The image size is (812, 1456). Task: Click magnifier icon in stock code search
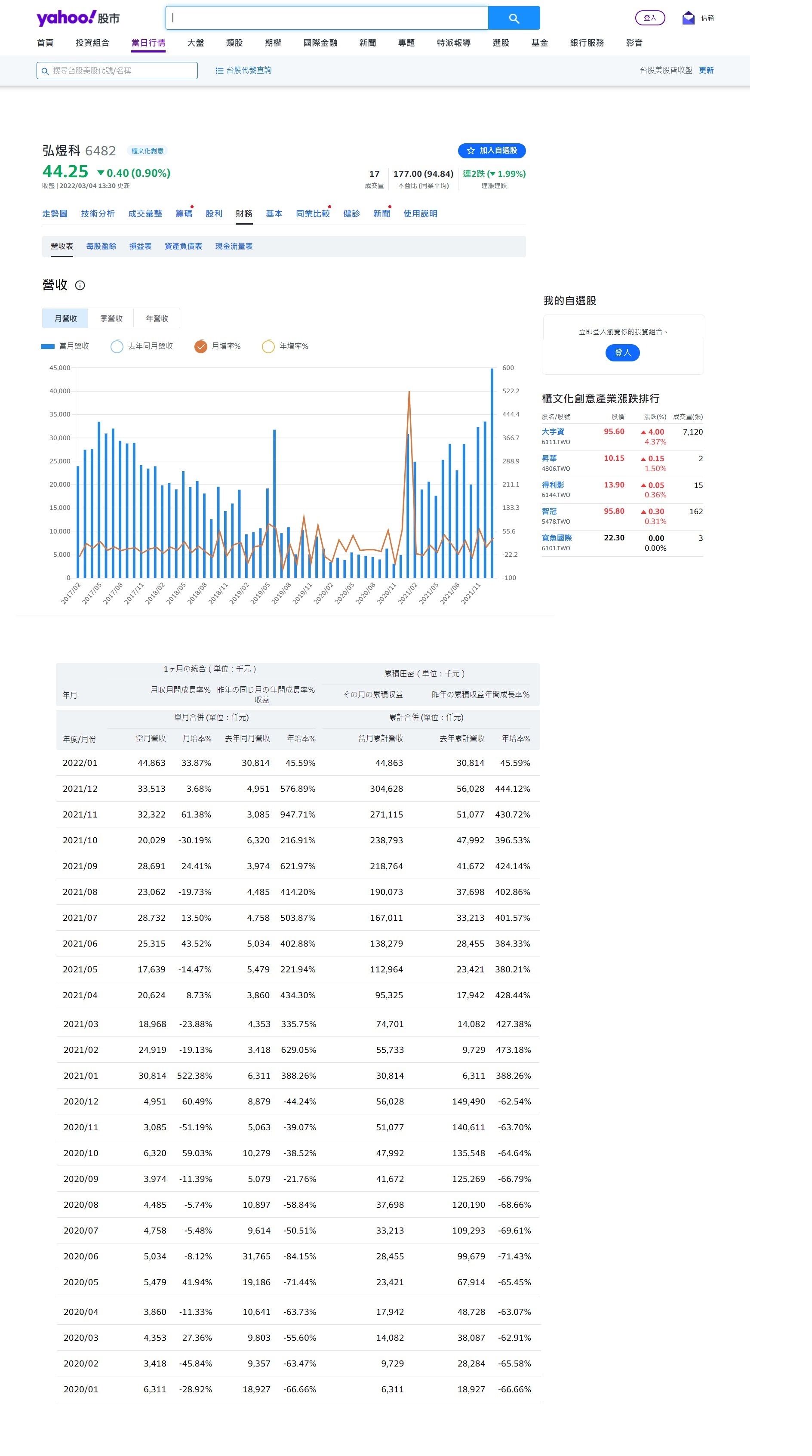click(45, 71)
